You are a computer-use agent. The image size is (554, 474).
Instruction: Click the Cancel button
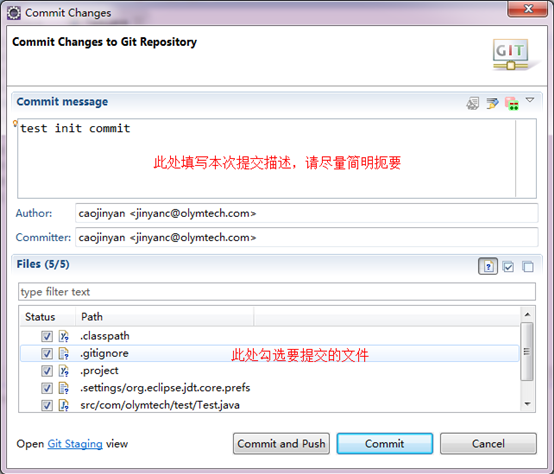(488, 444)
